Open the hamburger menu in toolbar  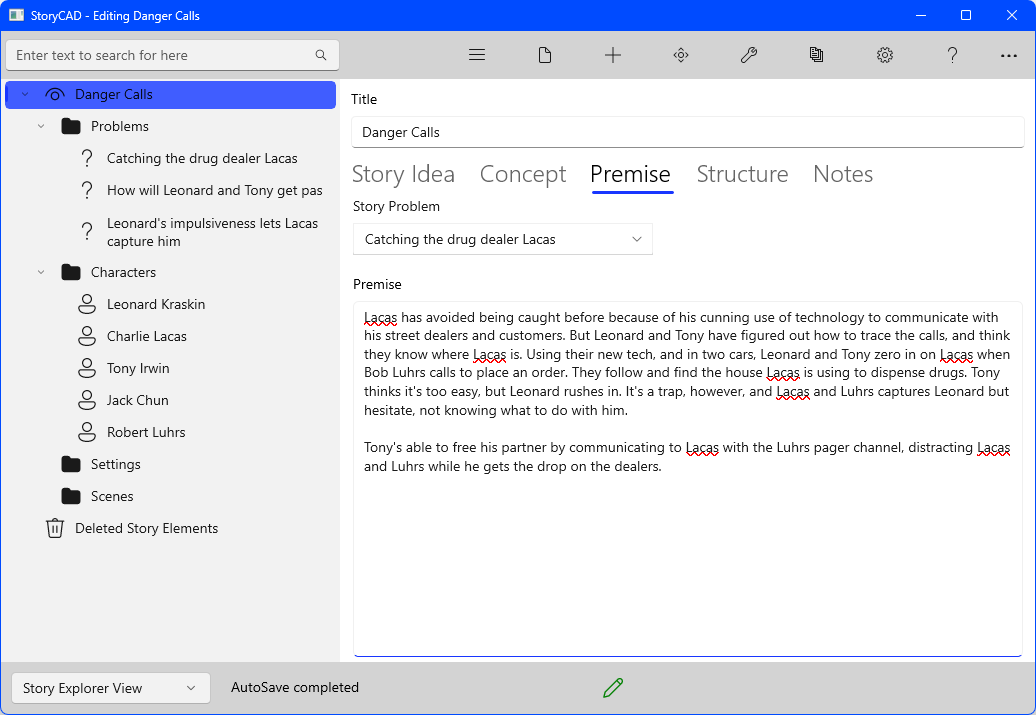(477, 55)
